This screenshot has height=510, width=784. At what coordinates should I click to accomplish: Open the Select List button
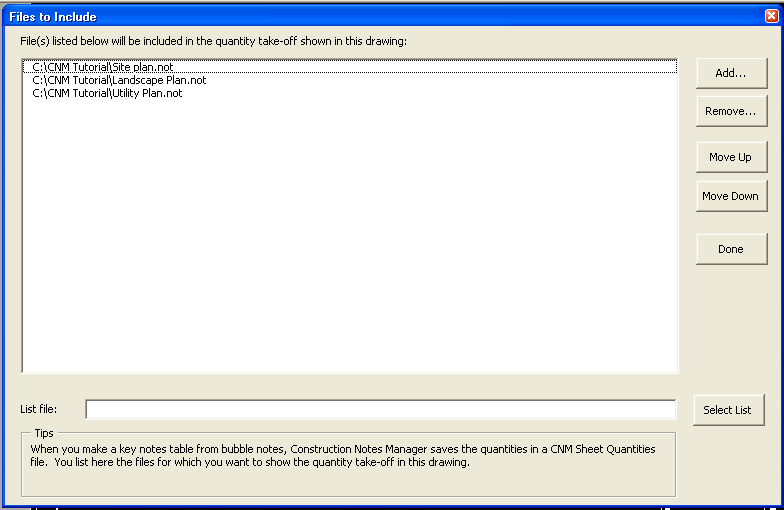click(728, 410)
